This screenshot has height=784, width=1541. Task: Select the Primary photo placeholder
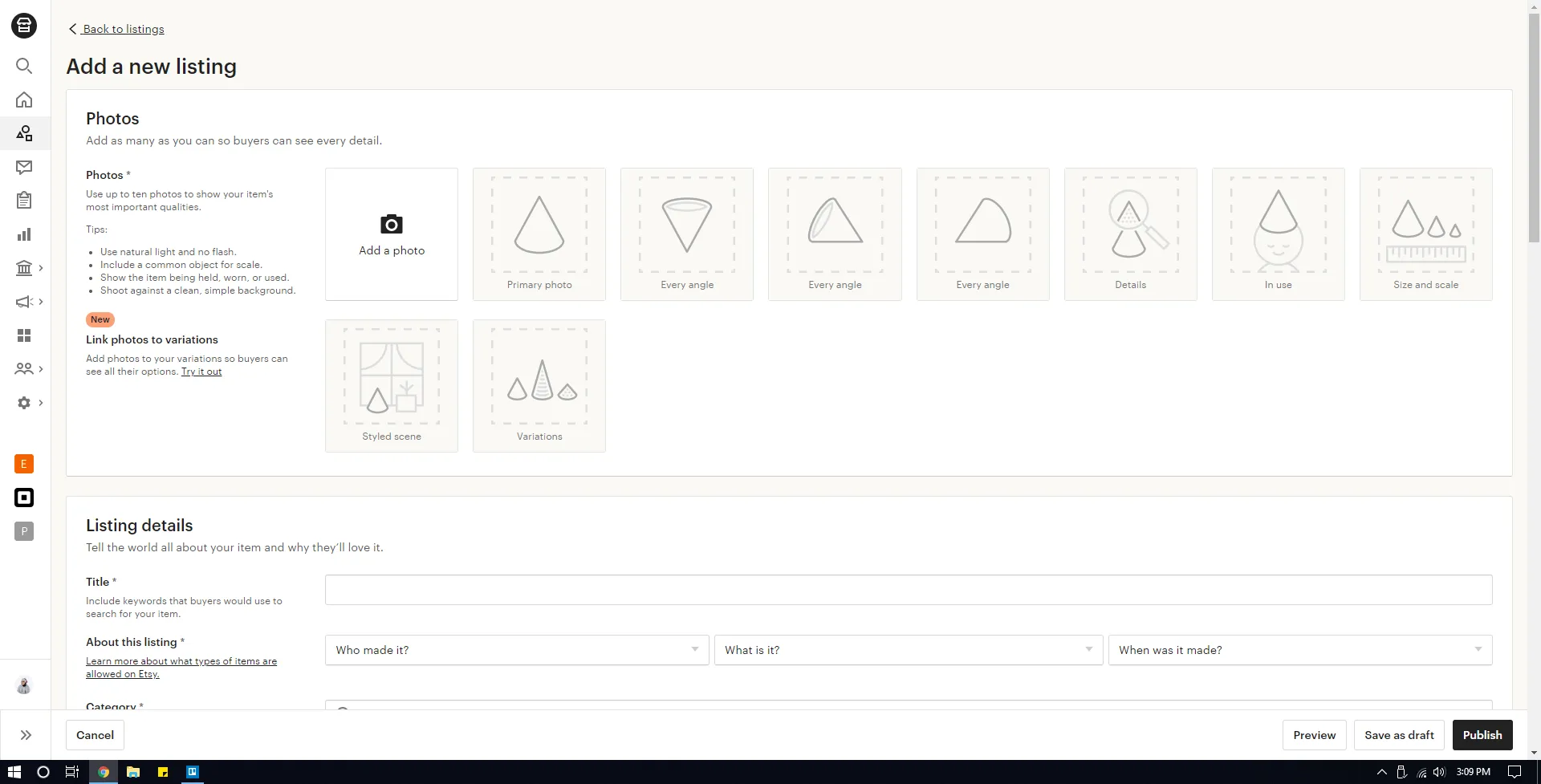(539, 234)
